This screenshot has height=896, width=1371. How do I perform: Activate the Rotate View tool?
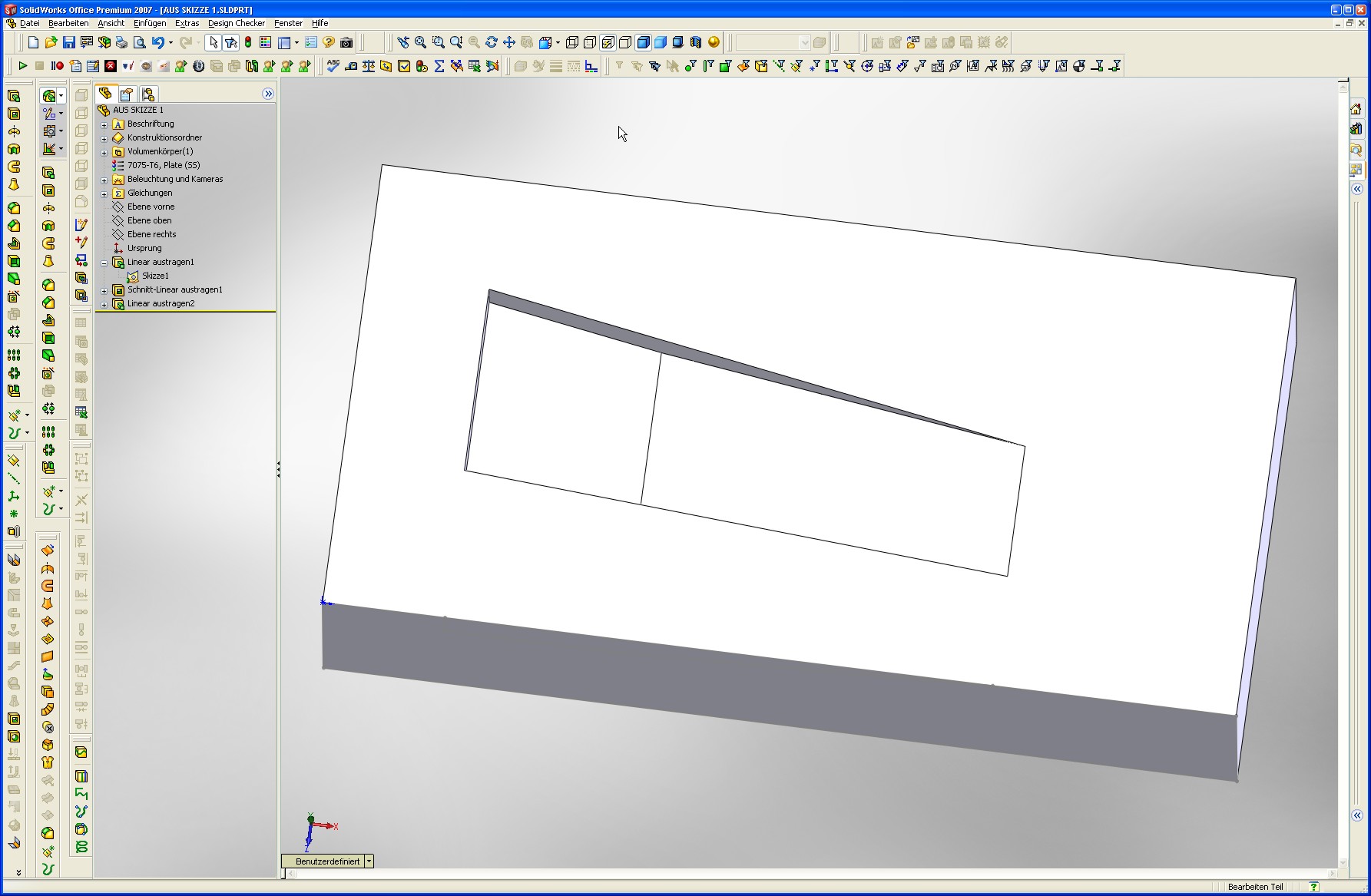492,42
